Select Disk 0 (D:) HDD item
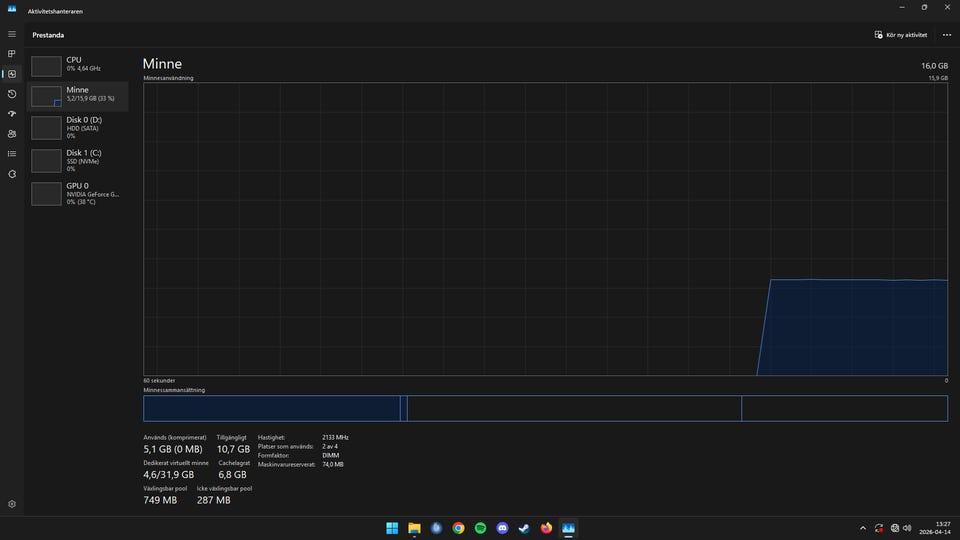Image resolution: width=960 pixels, height=540 pixels. coord(77,127)
